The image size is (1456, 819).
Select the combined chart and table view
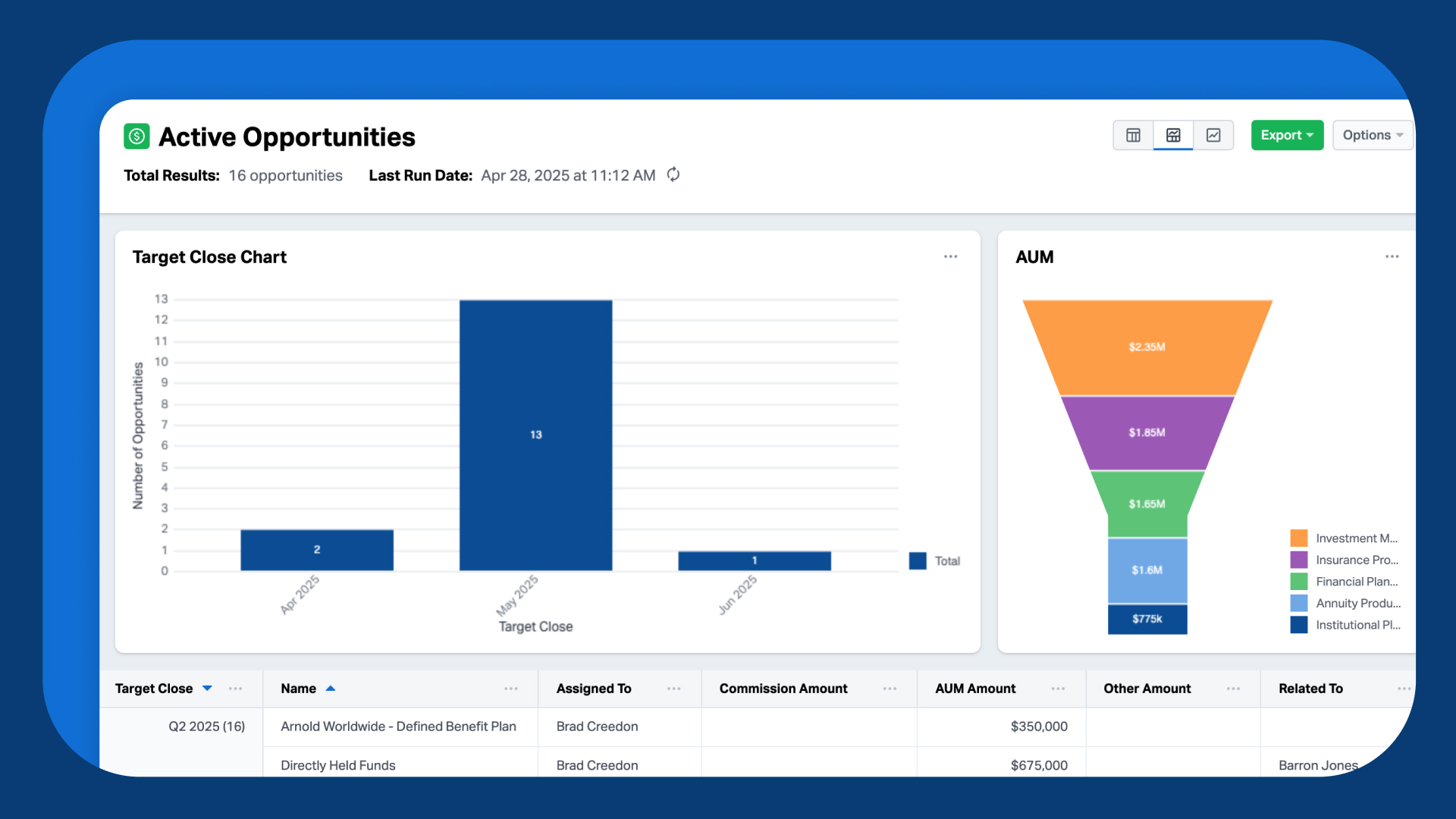pos(1173,135)
